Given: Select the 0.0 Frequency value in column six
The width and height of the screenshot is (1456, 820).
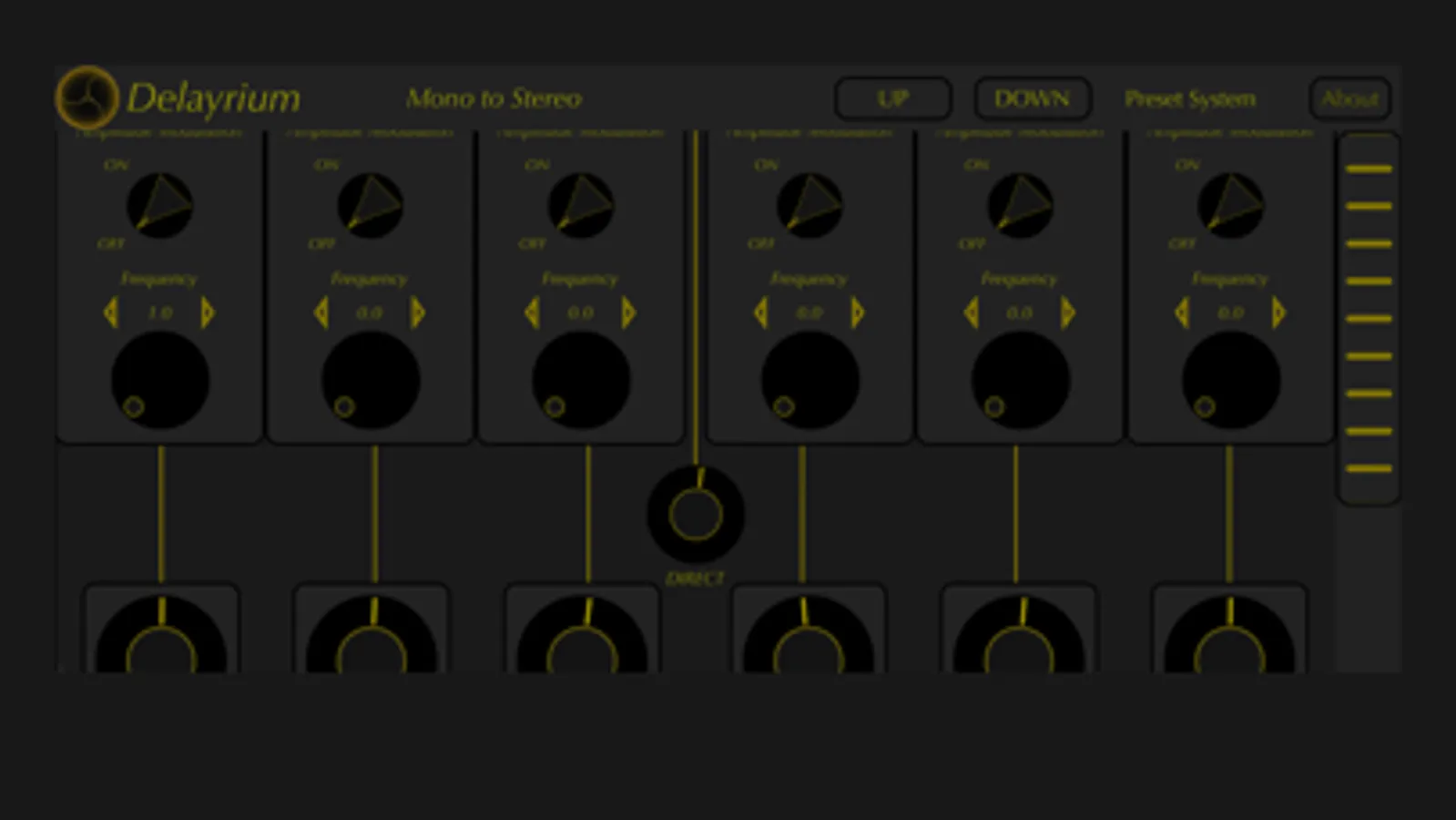Looking at the screenshot, I should (1230, 313).
